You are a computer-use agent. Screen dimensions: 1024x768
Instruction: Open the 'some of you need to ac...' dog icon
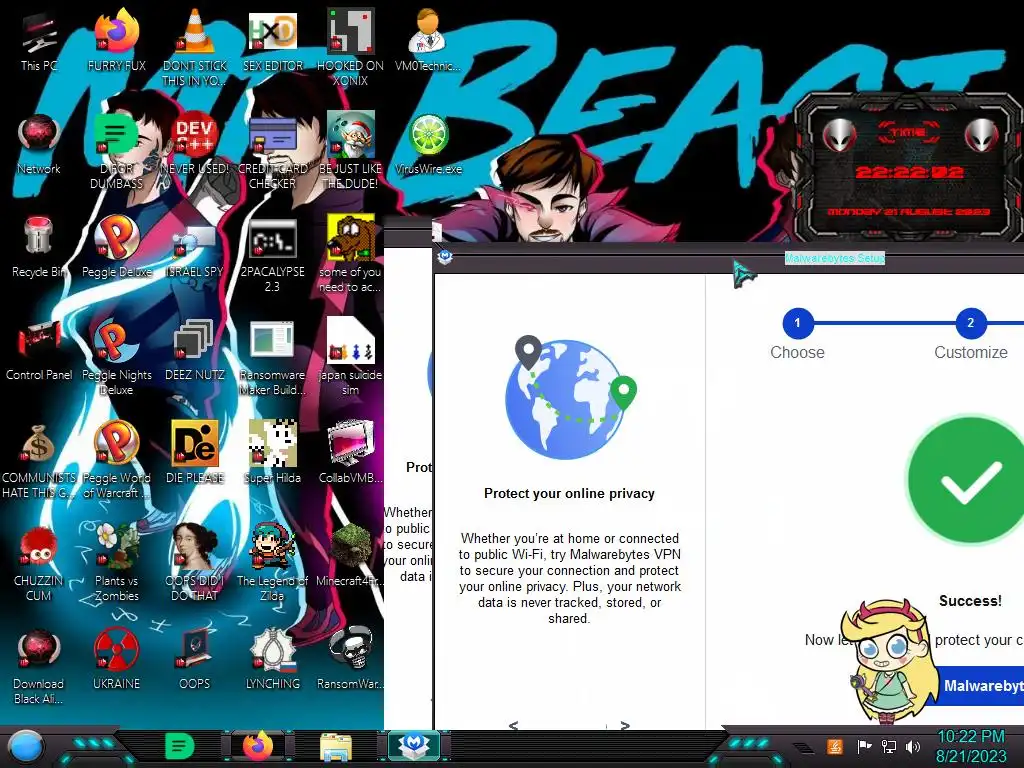click(350, 255)
